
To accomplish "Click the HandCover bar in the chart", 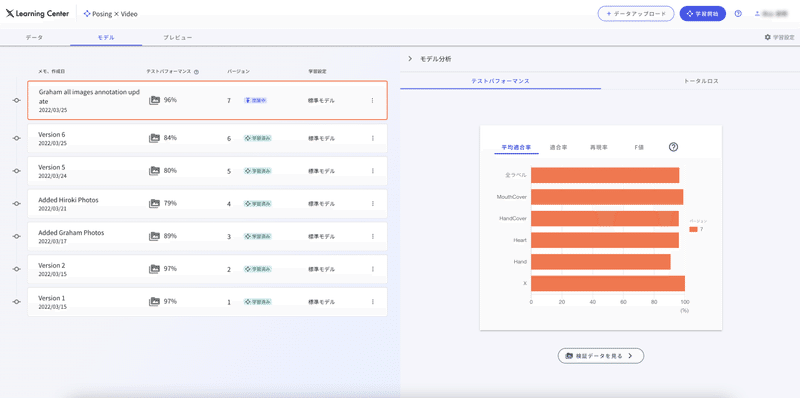I will 605,218.
